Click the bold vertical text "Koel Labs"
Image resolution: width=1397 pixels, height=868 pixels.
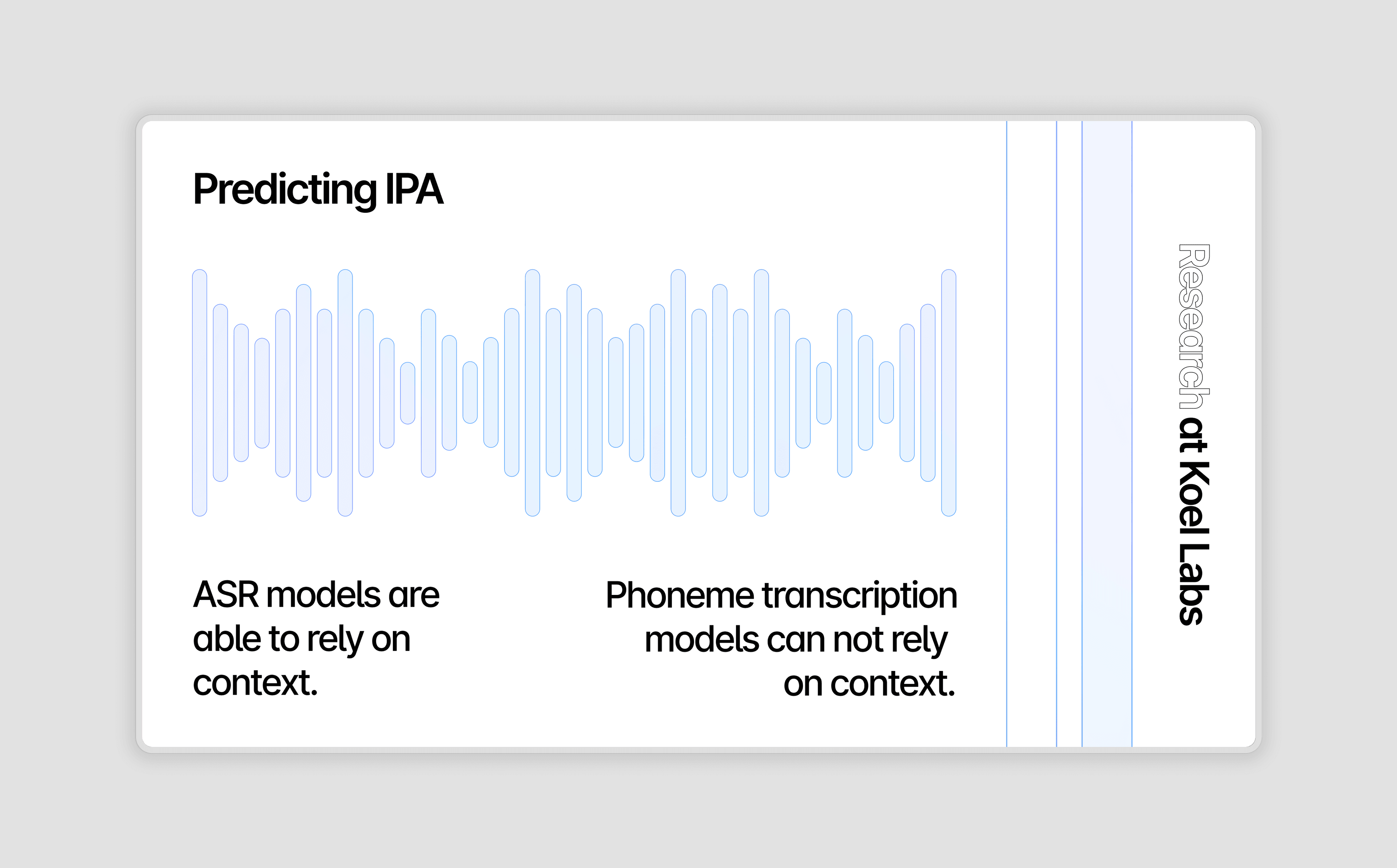[1193, 543]
